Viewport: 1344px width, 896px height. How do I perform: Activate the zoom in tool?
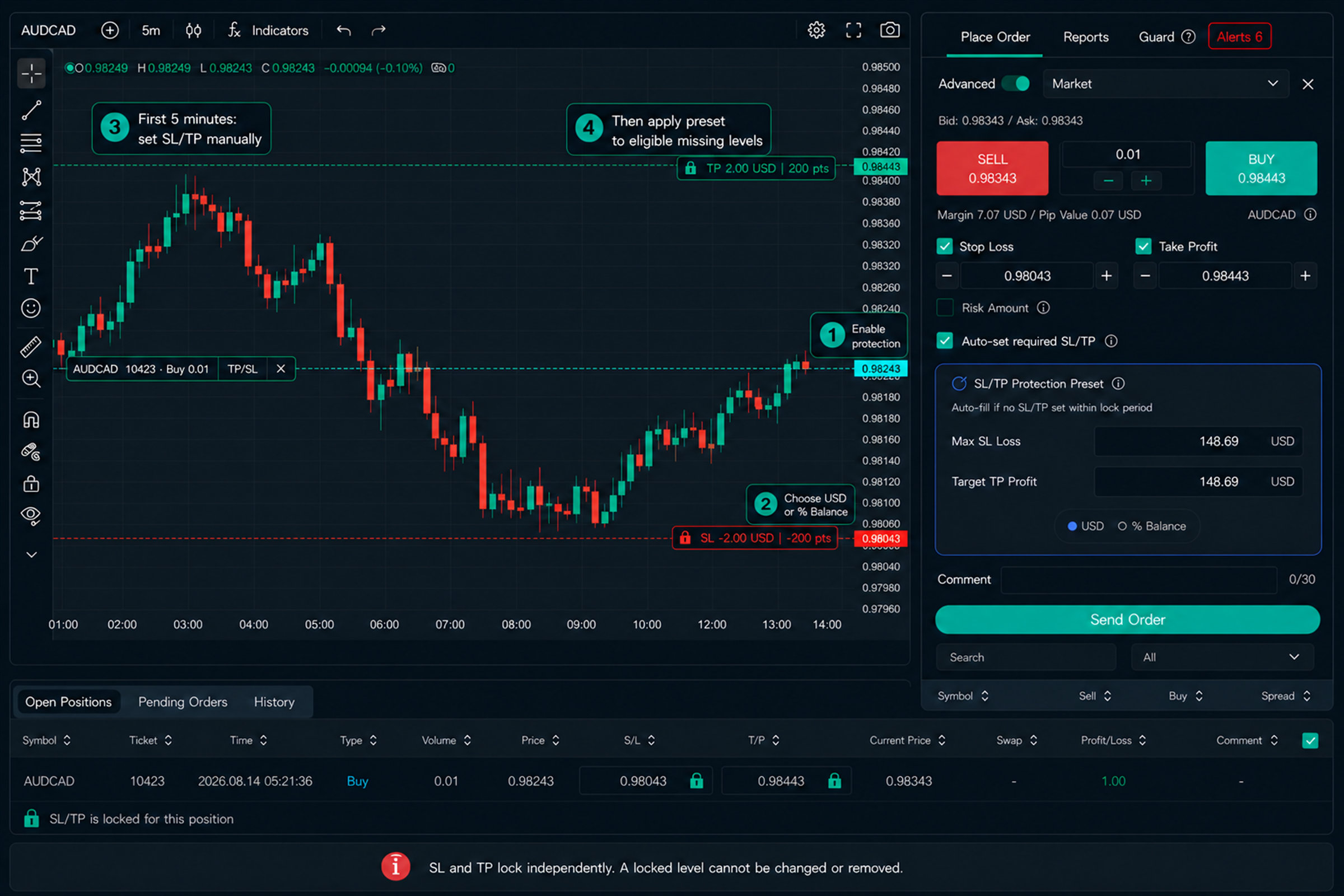(x=31, y=379)
